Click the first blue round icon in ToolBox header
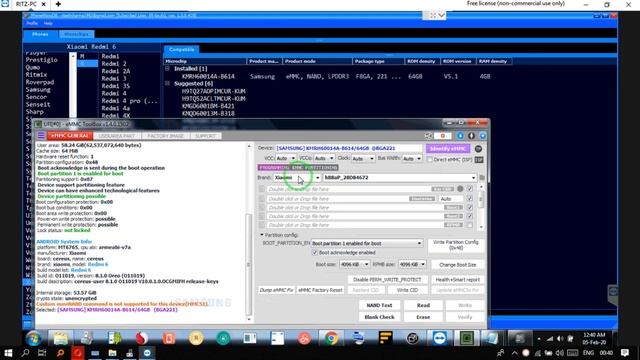The width and height of the screenshot is (640, 360). [x=460, y=136]
